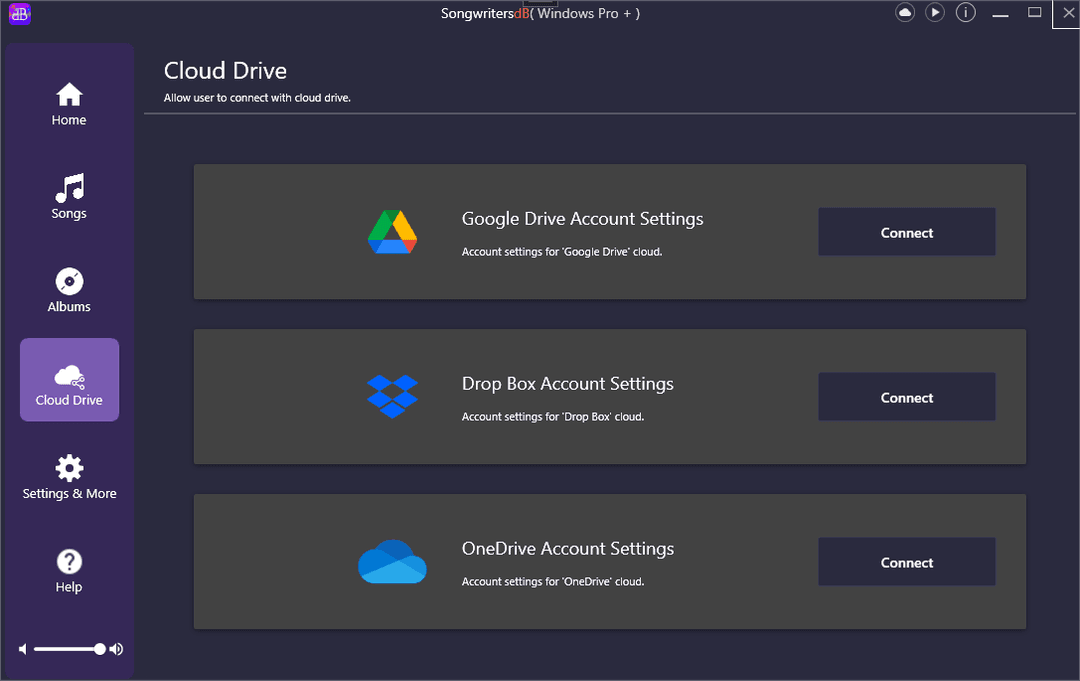
Task: Click the loud speaker icon beside slider
Action: click(116, 649)
